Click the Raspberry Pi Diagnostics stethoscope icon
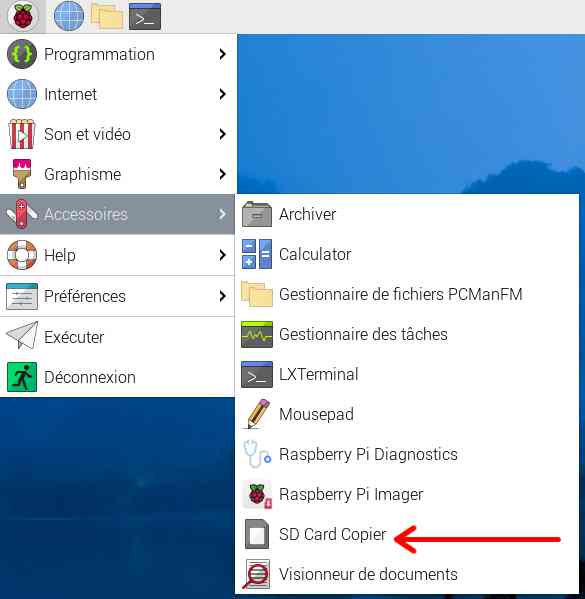 pos(257,454)
